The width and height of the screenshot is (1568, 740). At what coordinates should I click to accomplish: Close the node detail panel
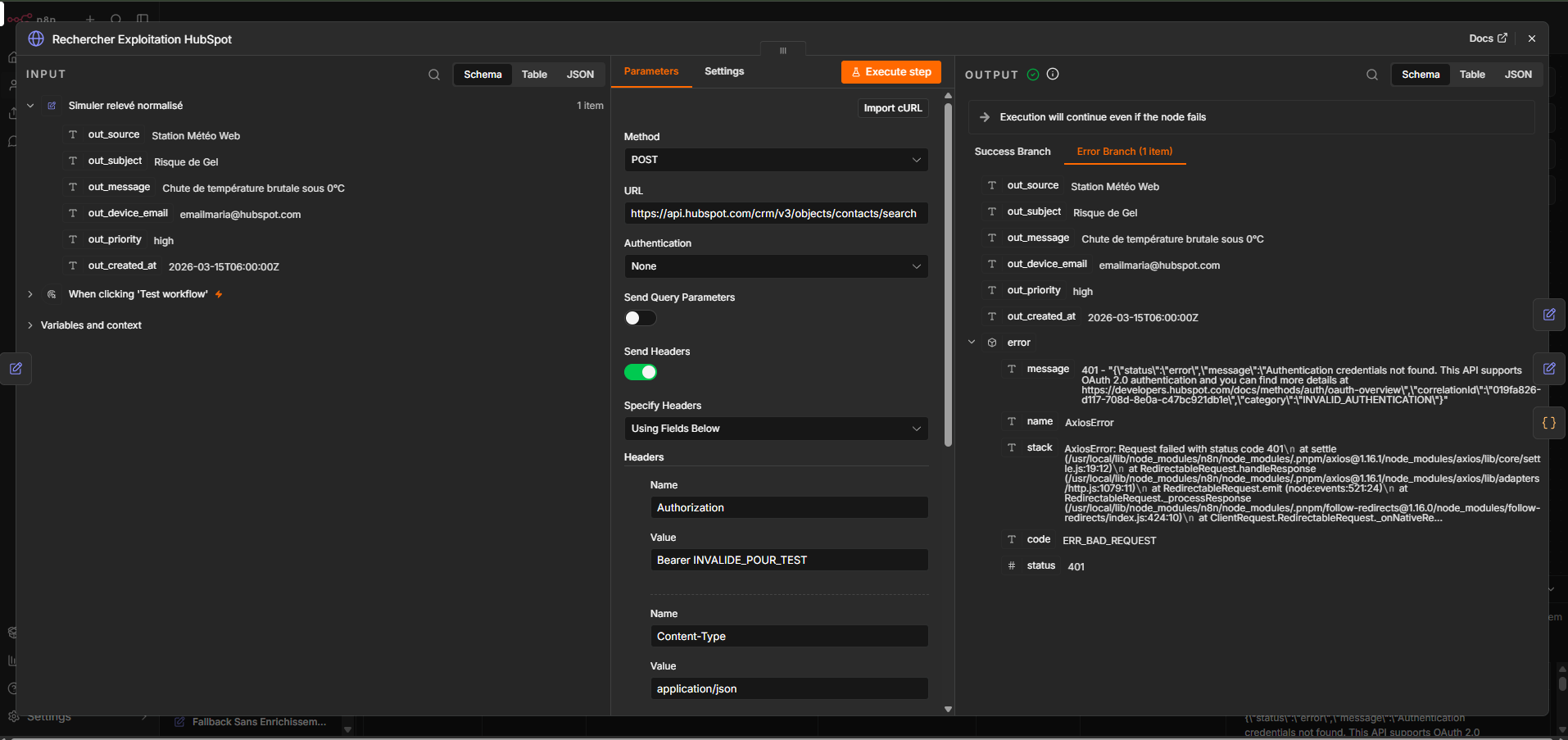pos(1532,39)
